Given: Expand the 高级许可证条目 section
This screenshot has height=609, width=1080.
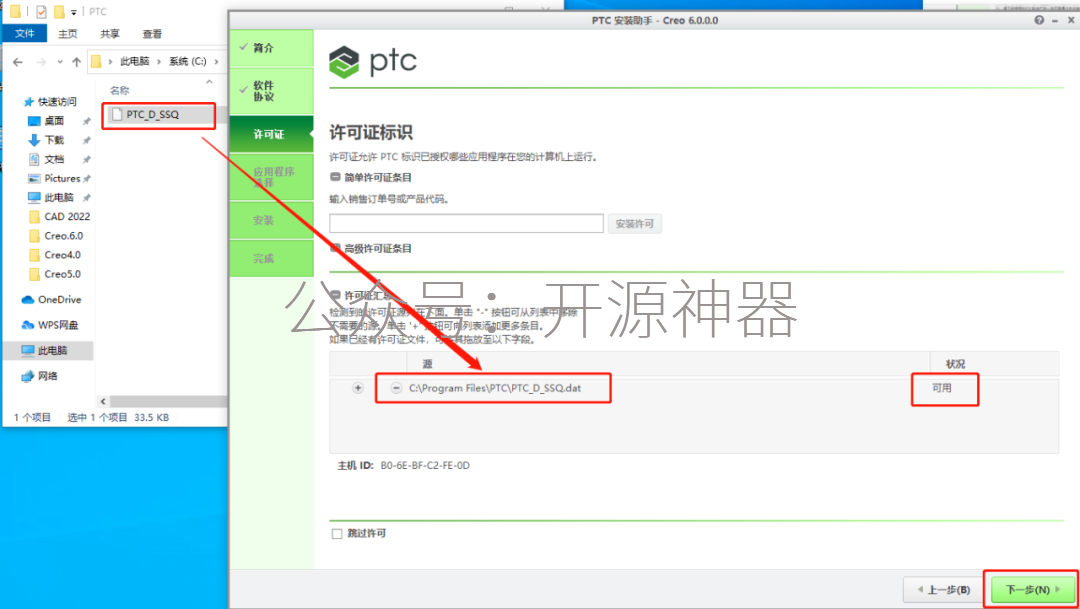Looking at the screenshot, I should coord(335,248).
